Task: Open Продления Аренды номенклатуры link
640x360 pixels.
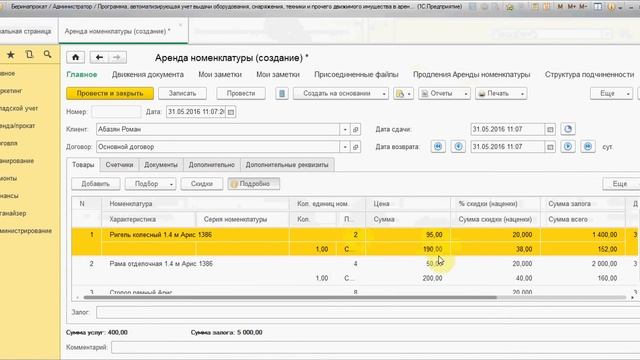Action: (471, 75)
